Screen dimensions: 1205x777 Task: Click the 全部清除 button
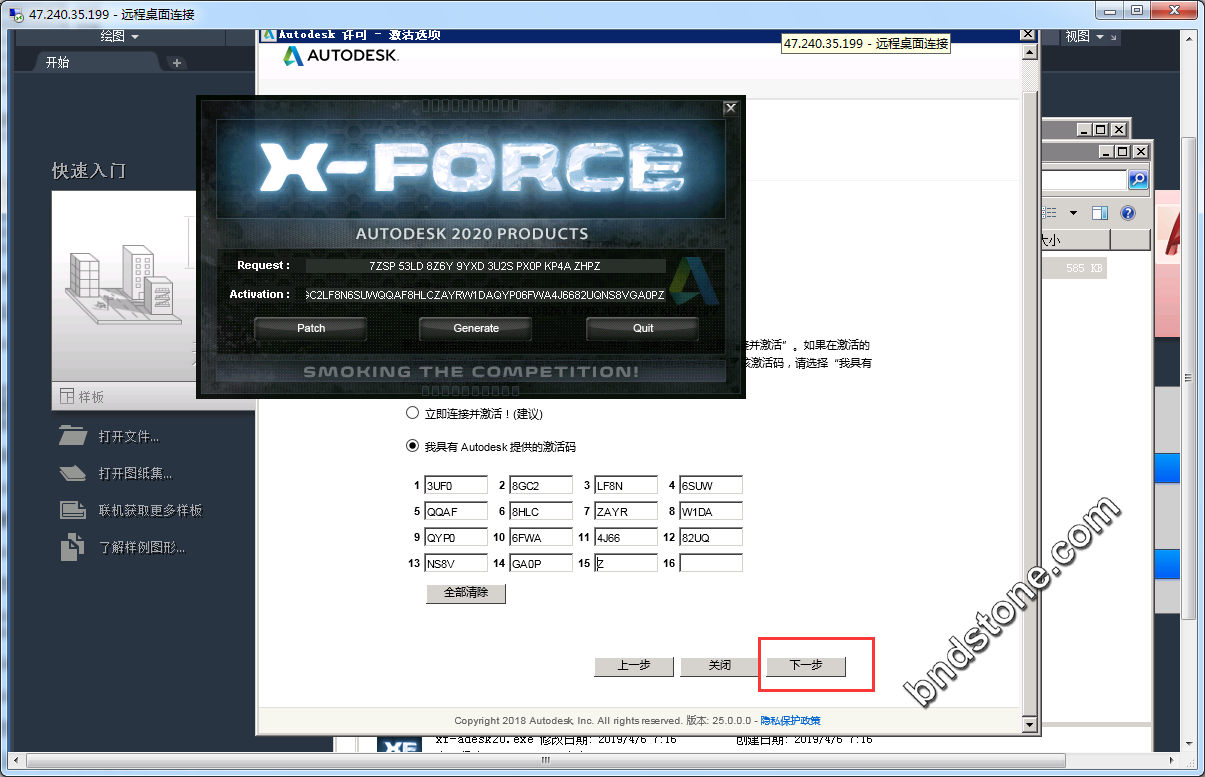tap(466, 593)
